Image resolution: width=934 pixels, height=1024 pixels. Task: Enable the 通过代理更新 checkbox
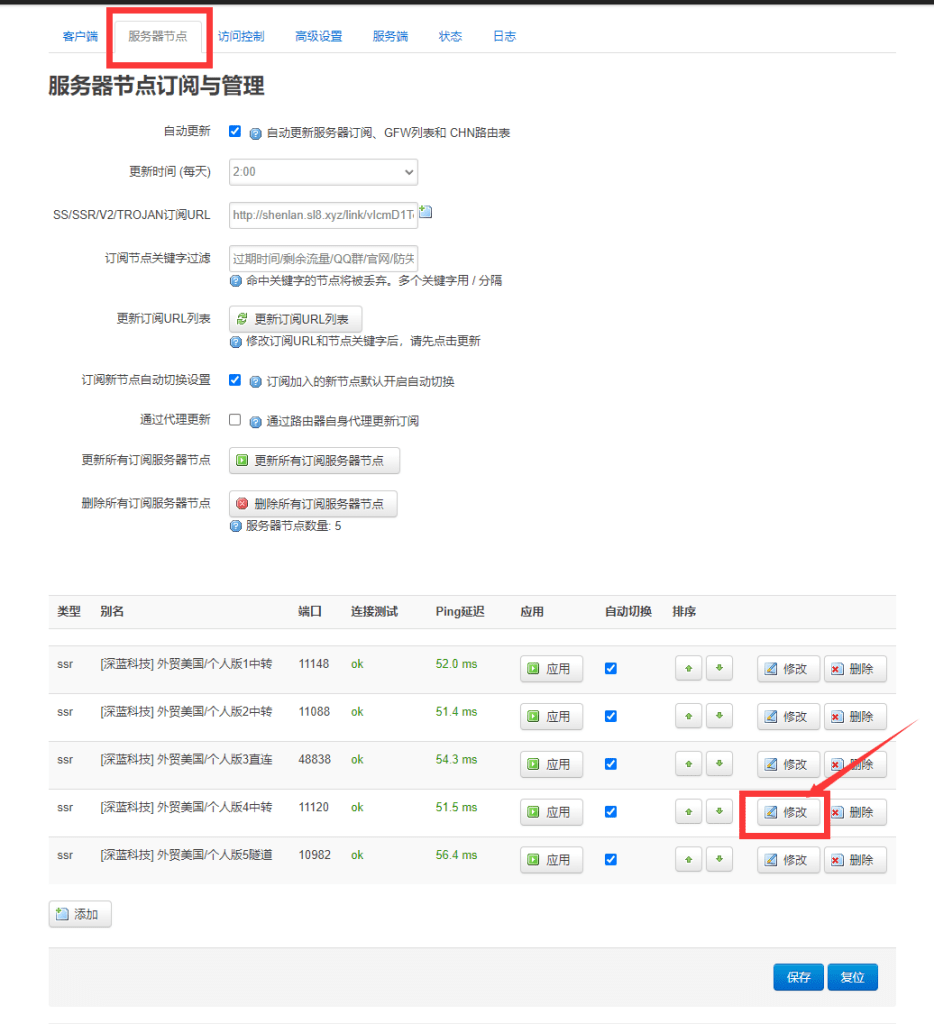pyautogui.click(x=235, y=420)
